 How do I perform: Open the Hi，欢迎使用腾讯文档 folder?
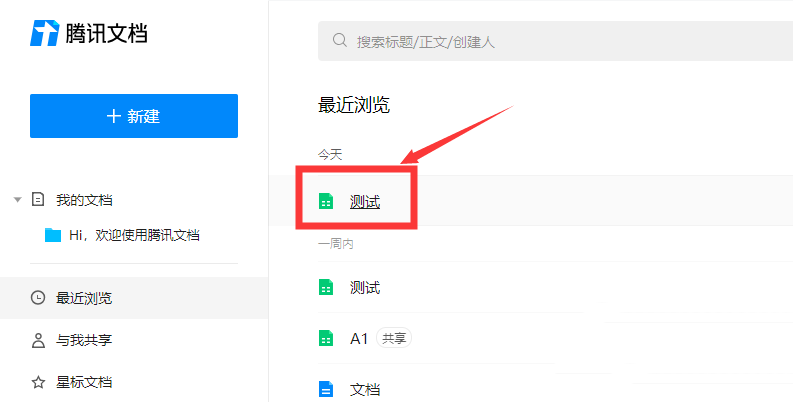[133, 235]
